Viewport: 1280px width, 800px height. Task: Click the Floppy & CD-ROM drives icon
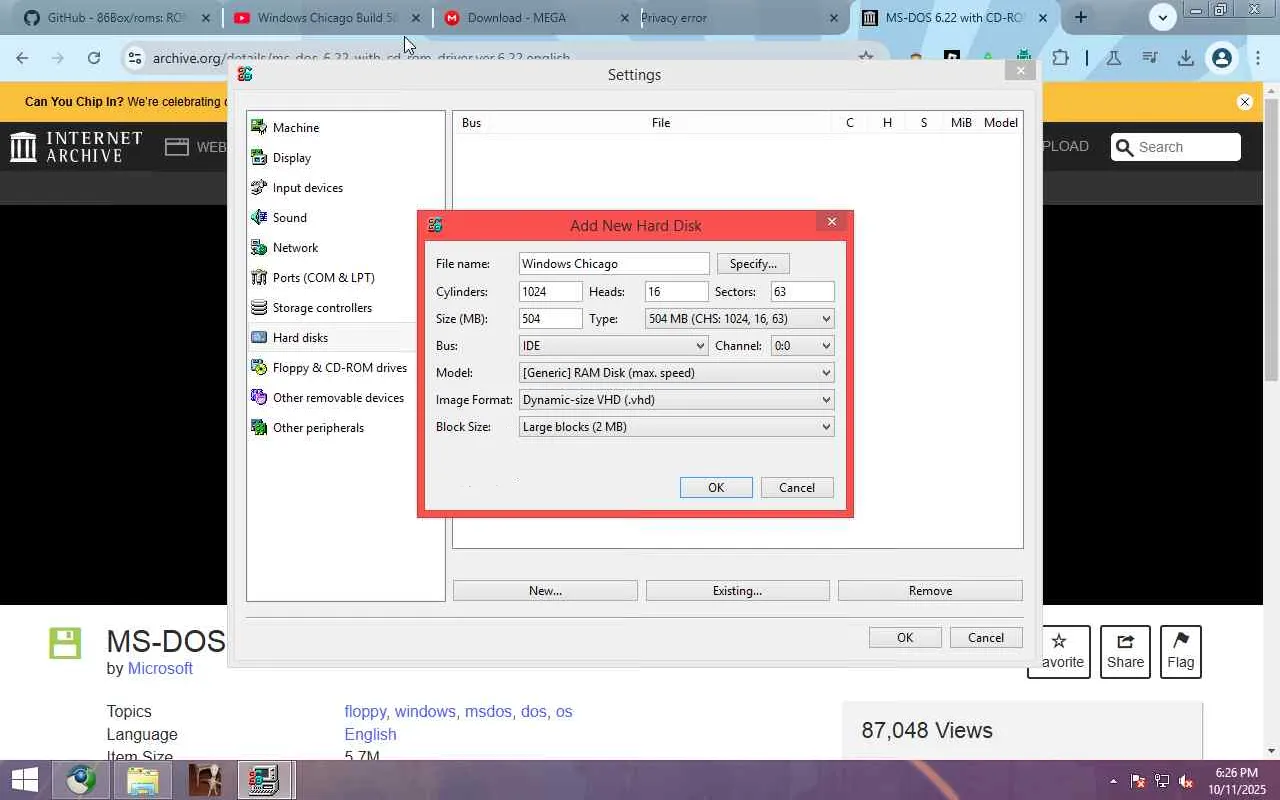[259, 367]
